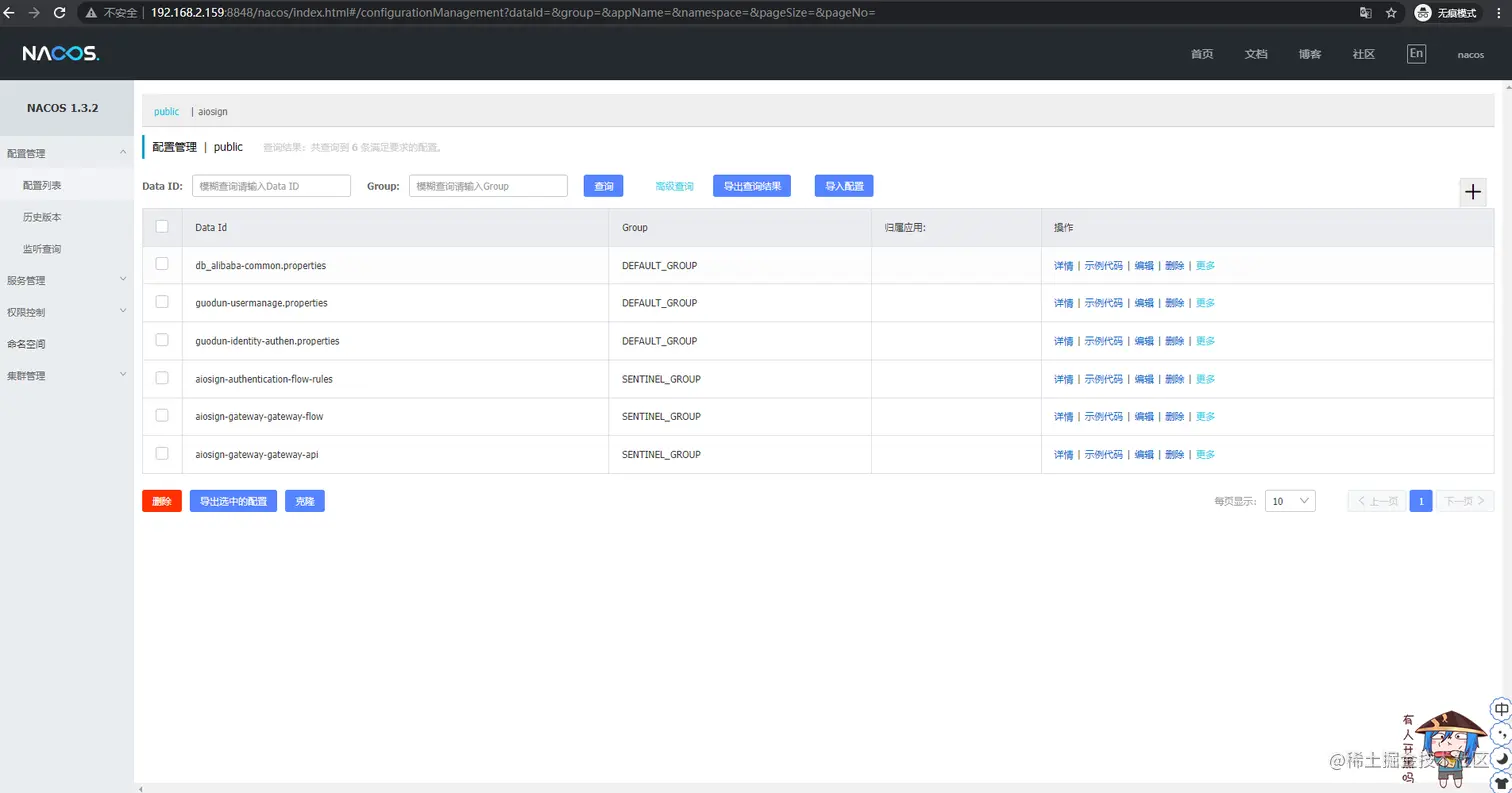Click the plus icon to add config
1512x793 pixels.
1473,192
